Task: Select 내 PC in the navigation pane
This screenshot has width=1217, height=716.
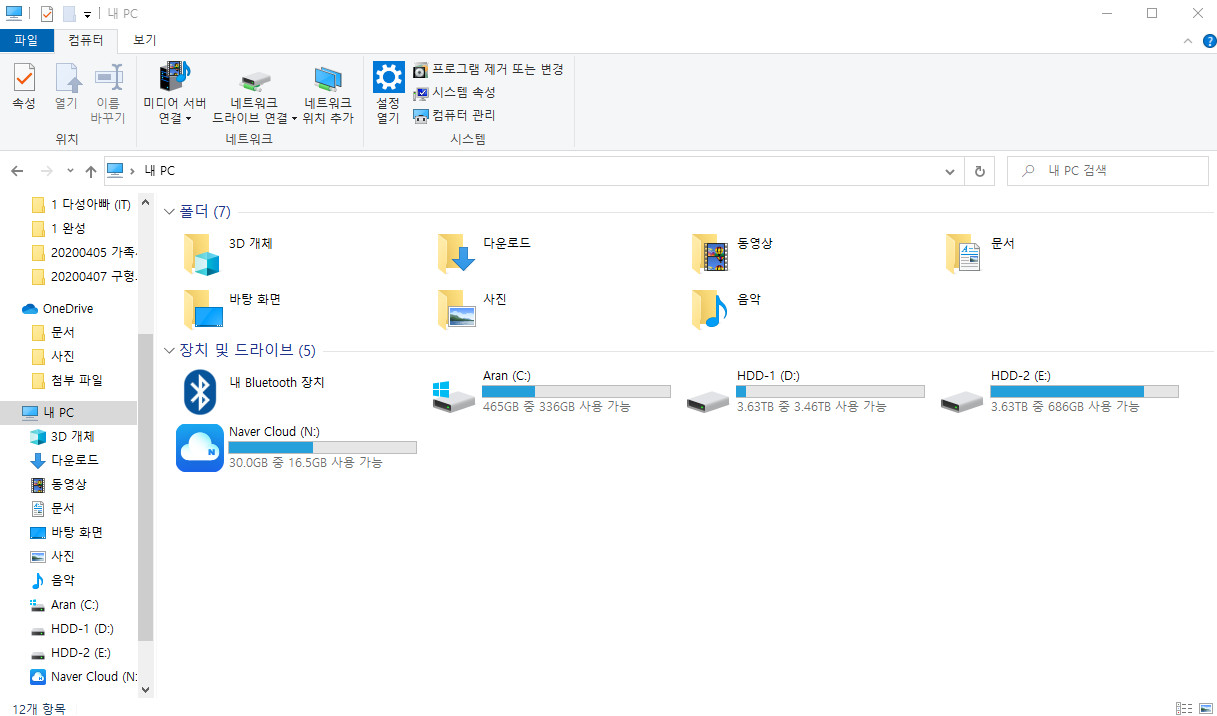Action: pyautogui.click(x=69, y=412)
